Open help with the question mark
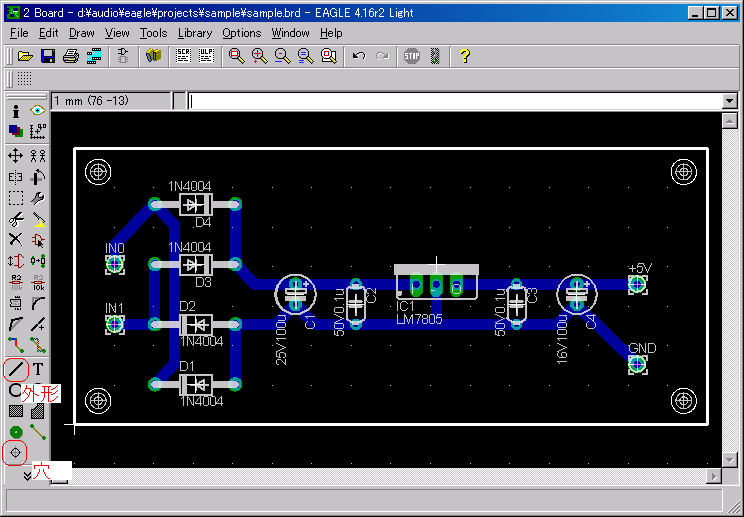Image resolution: width=744 pixels, height=517 pixels. 465,56
